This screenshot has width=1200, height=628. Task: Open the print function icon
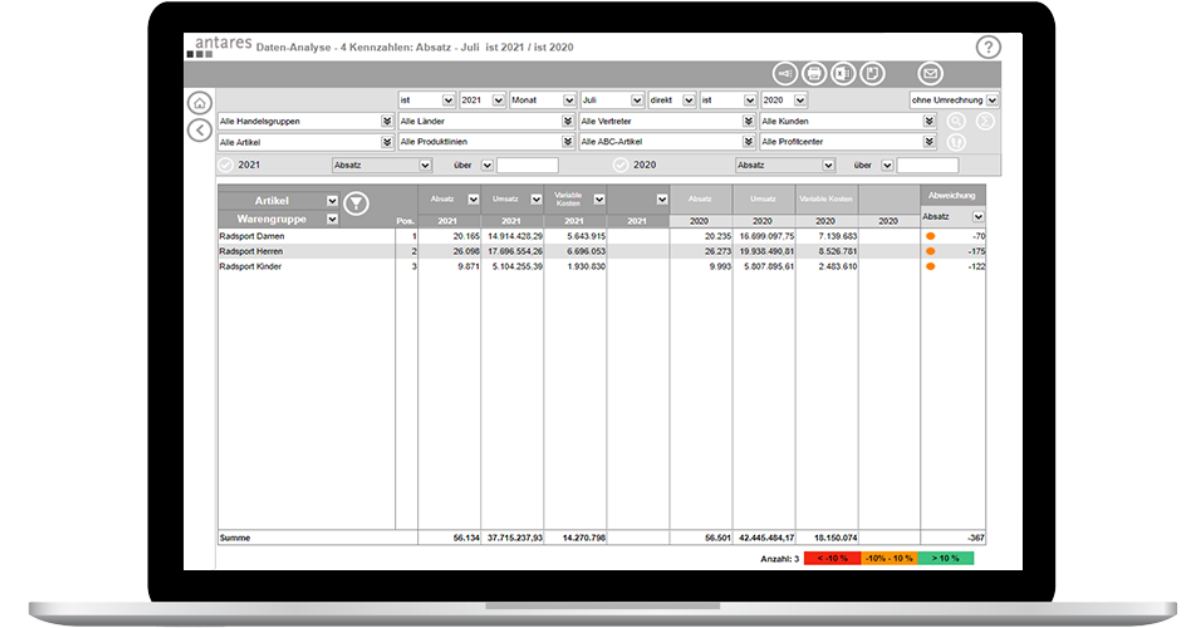(815, 73)
